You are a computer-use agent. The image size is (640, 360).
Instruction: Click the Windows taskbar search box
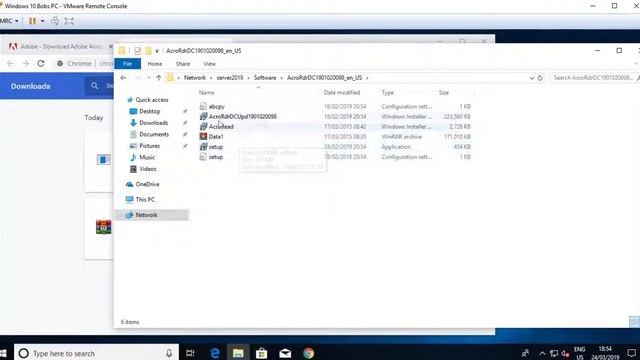click(96, 353)
